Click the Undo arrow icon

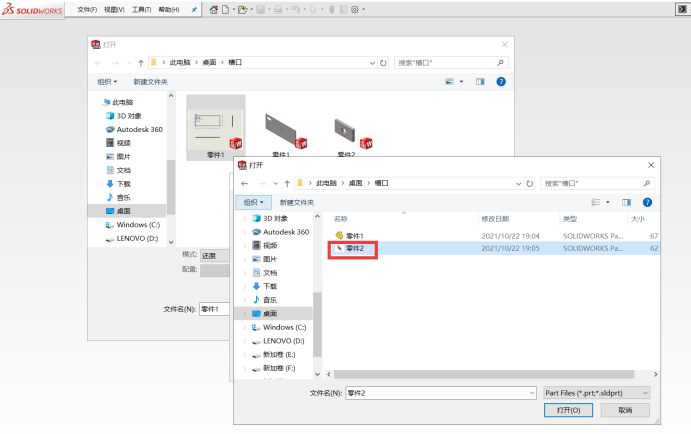pos(296,9)
